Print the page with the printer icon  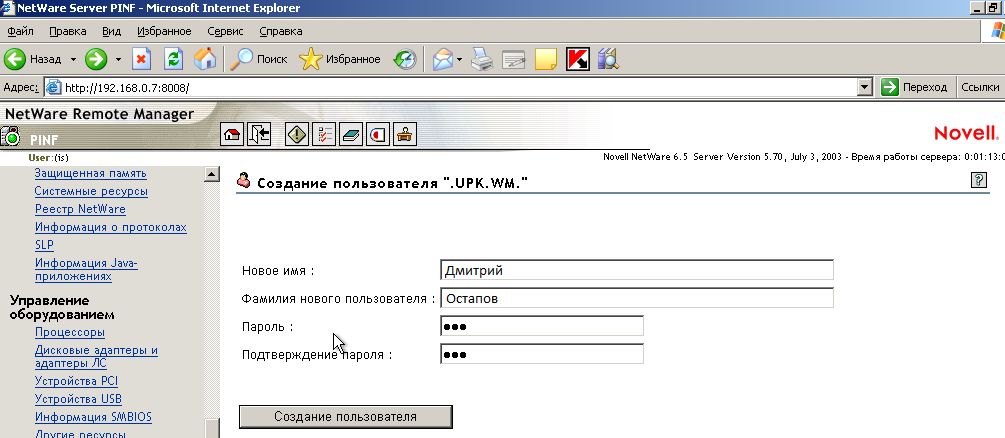point(482,59)
